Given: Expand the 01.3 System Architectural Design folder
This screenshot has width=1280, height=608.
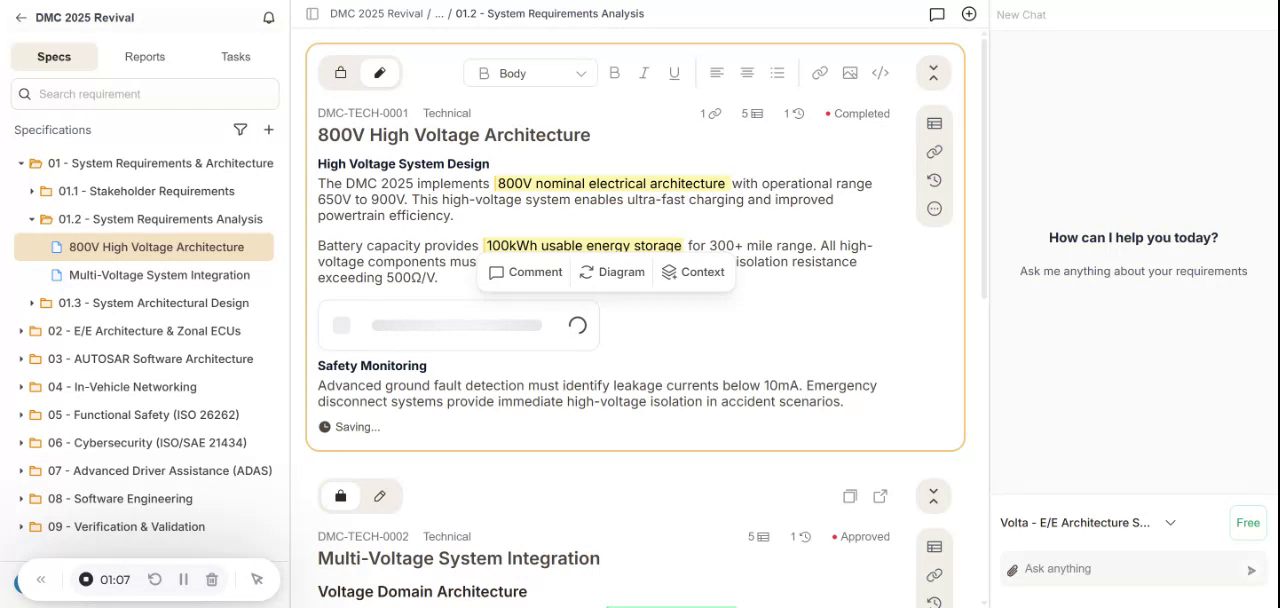Looking at the screenshot, I should [32, 303].
